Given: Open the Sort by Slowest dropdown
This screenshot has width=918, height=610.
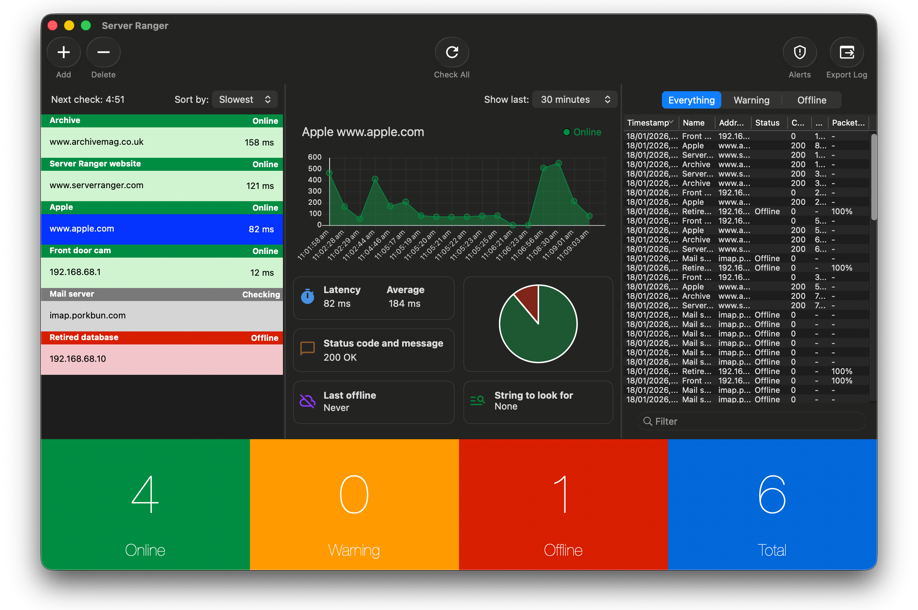Looking at the screenshot, I should (245, 100).
